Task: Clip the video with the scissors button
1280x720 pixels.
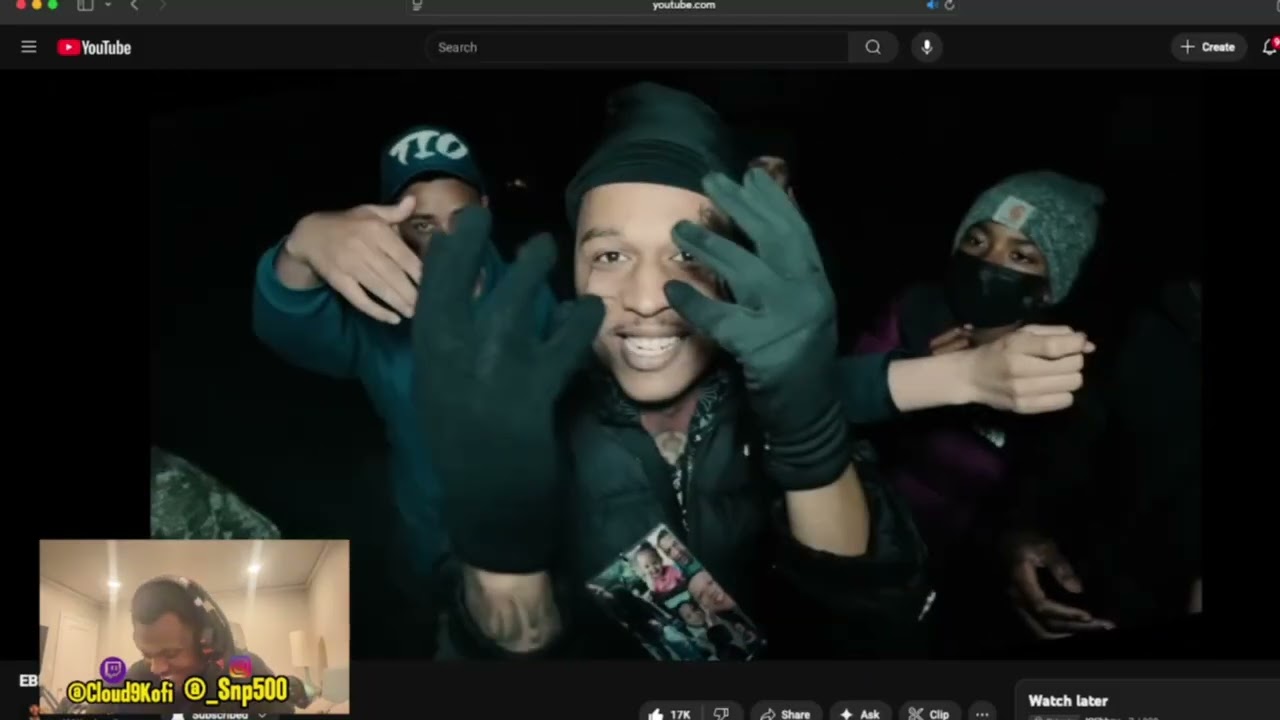Action: pyautogui.click(x=929, y=713)
